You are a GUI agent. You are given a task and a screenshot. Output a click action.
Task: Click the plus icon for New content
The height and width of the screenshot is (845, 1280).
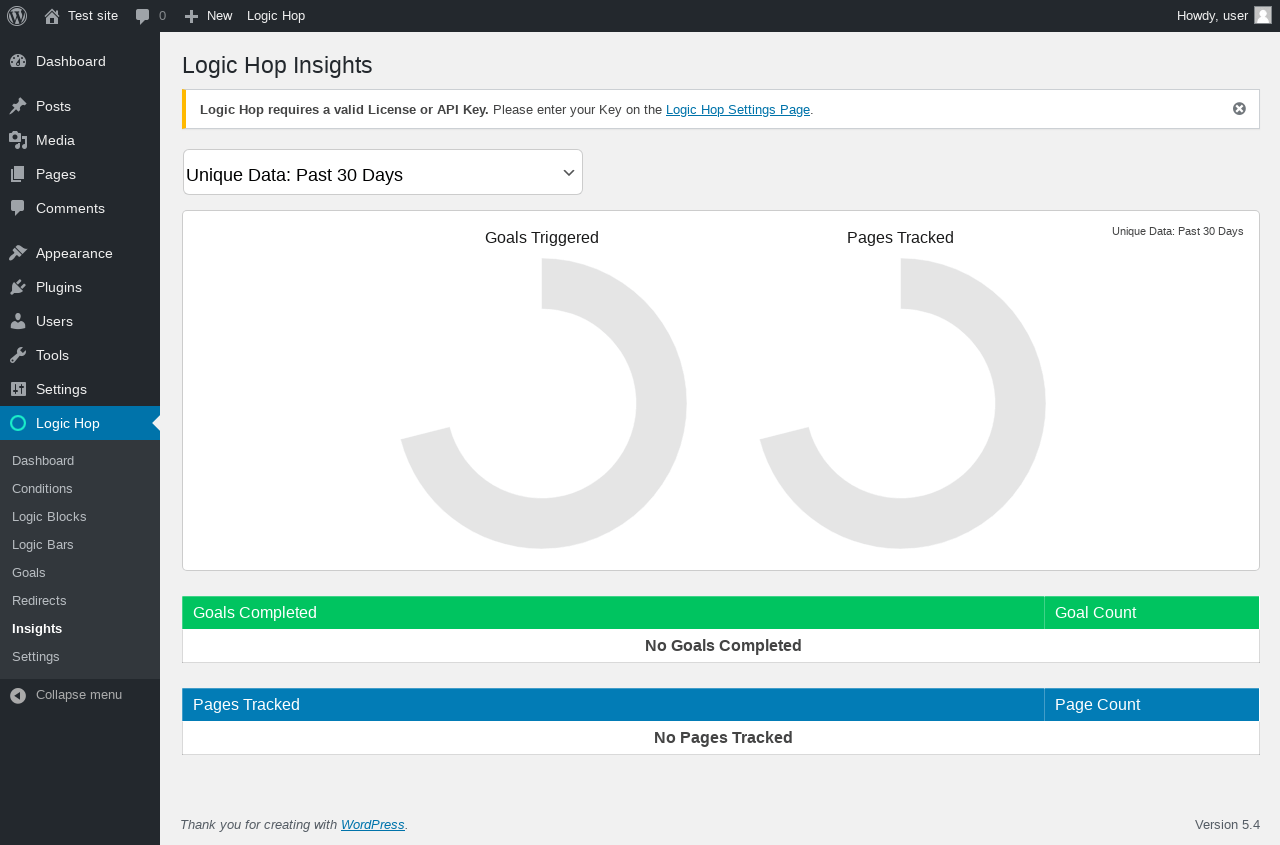[192, 16]
